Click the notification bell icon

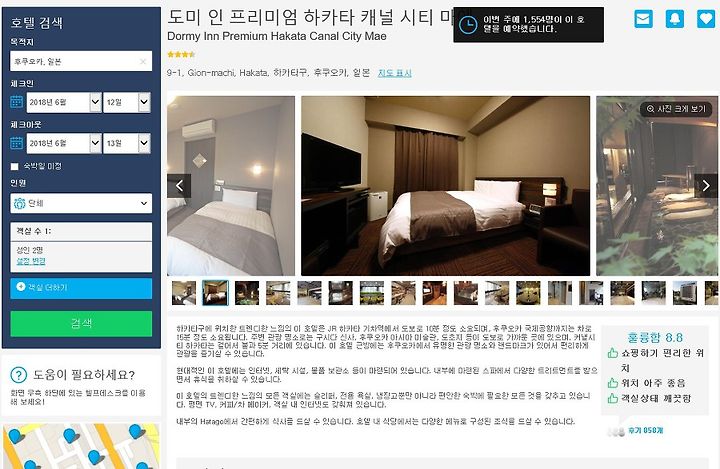(x=675, y=19)
